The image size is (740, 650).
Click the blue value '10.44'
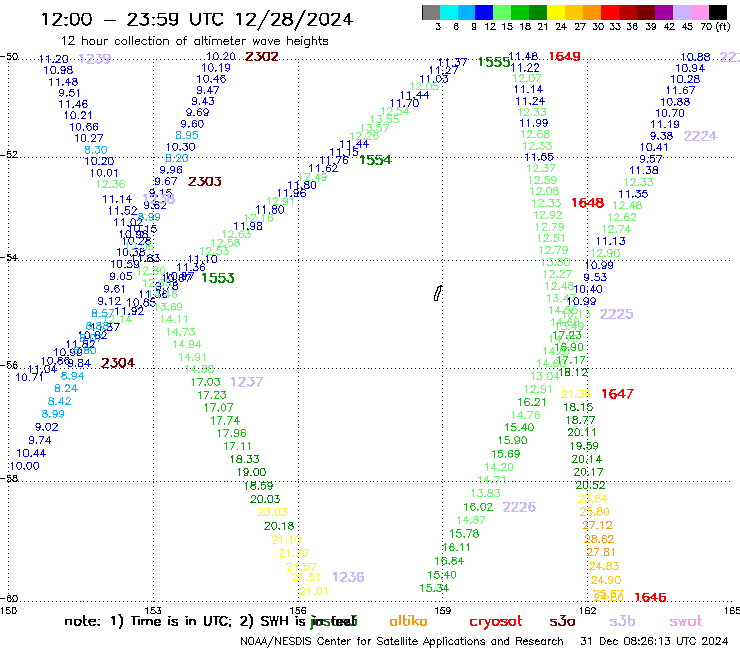click(31, 453)
